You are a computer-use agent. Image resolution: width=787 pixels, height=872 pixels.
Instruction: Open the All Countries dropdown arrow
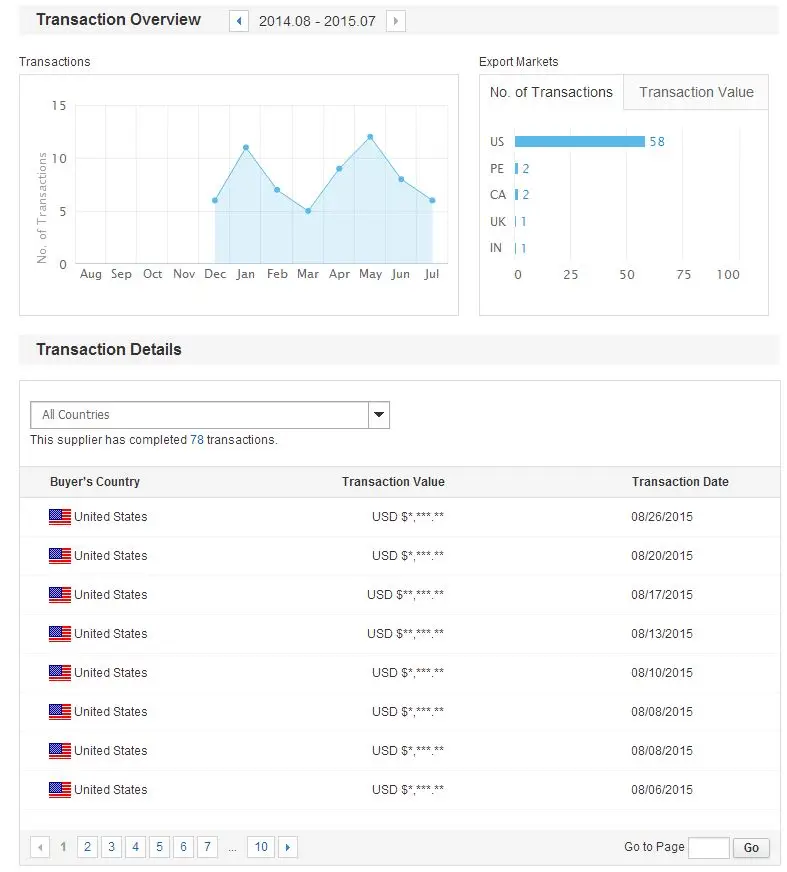coord(379,415)
